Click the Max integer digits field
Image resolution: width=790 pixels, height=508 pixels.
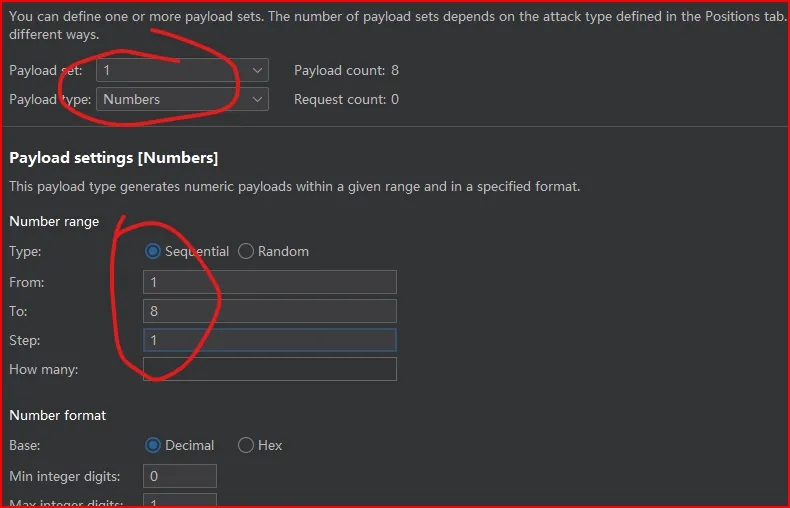coord(180,500)
